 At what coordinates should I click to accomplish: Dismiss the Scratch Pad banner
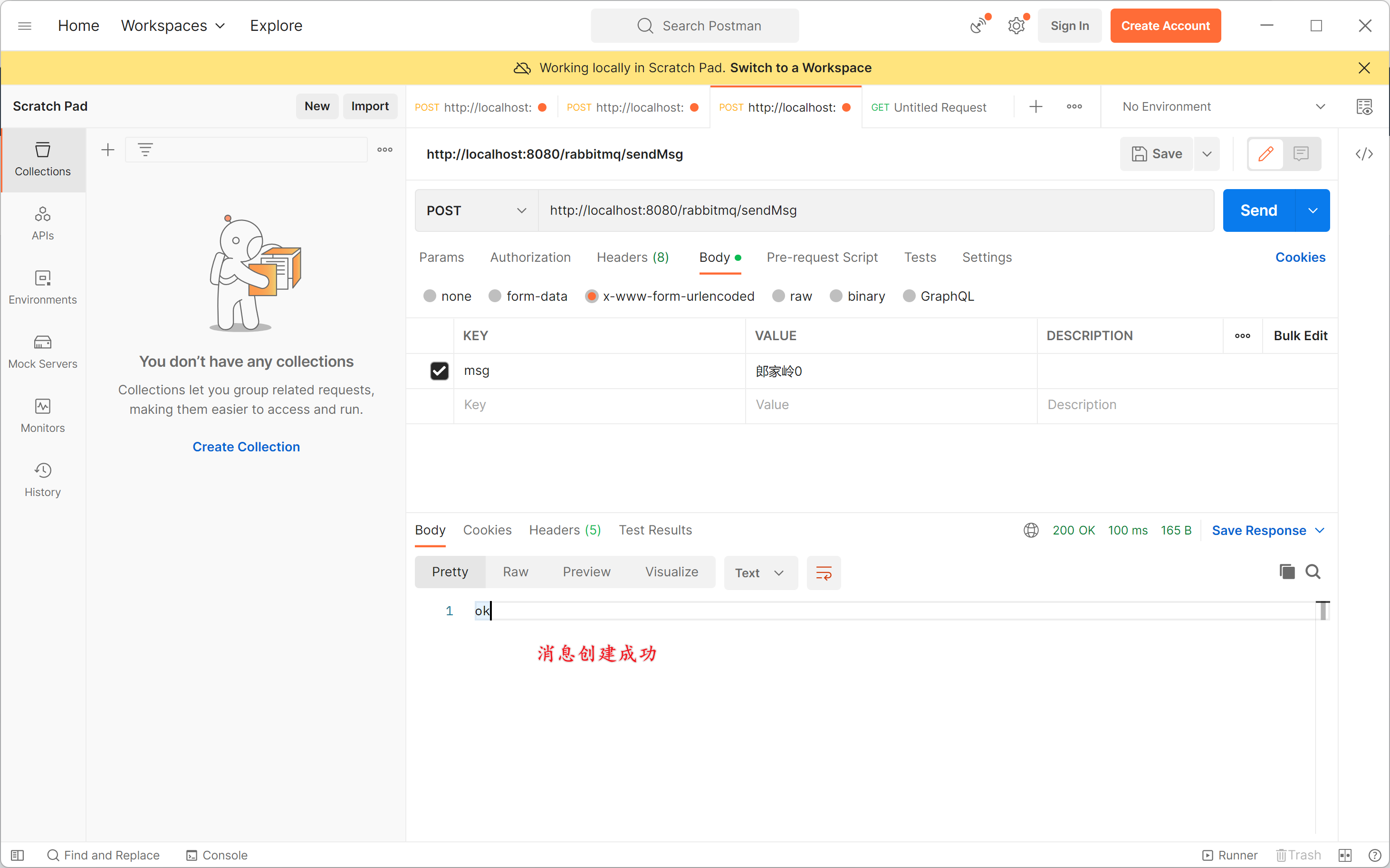tap(1364, 68)
